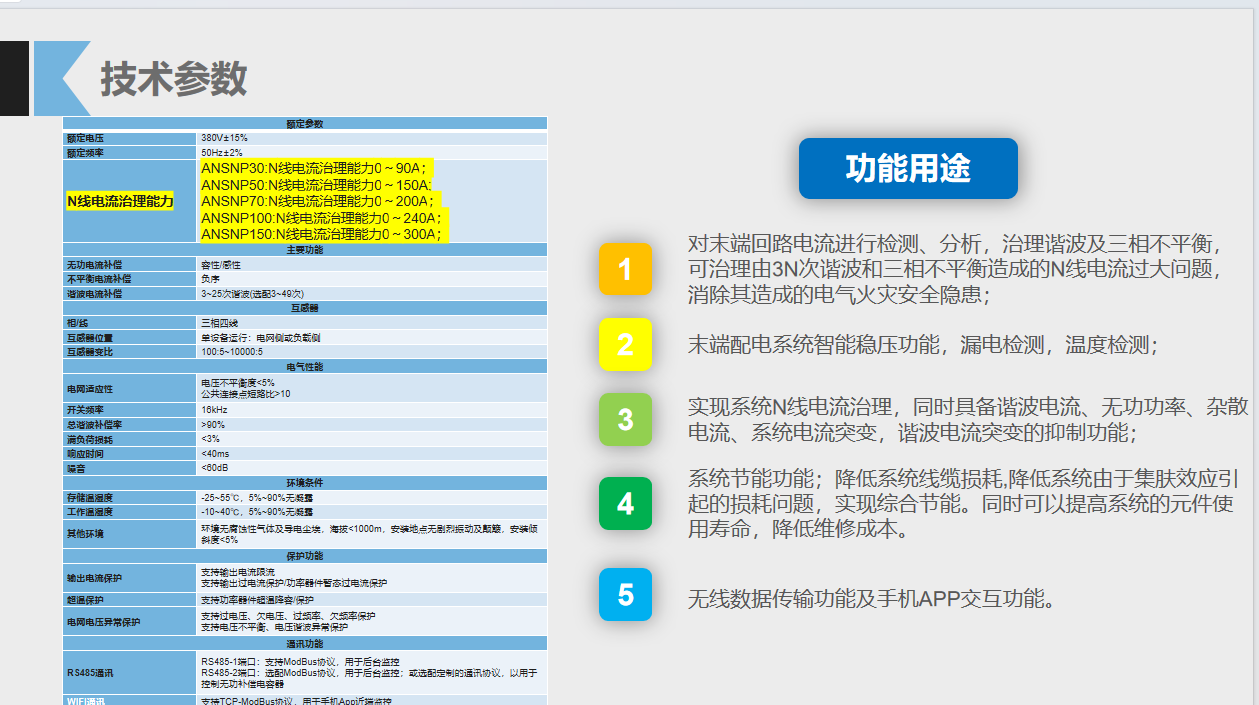Select the 技术参数 slide title
The image size is (1259, 705).
[x=173, y=79]
